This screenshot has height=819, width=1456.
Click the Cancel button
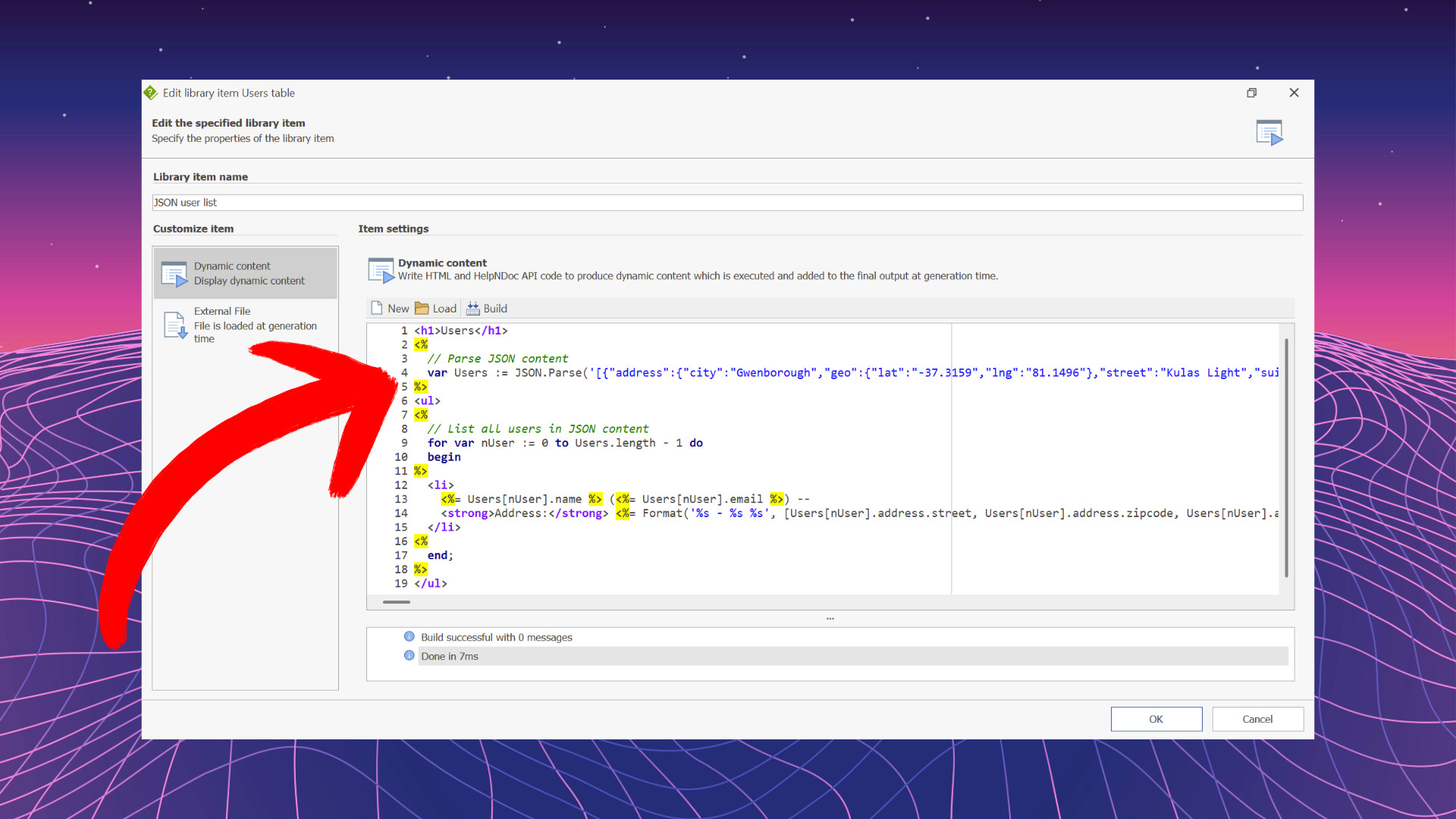tap(1258, 719)
